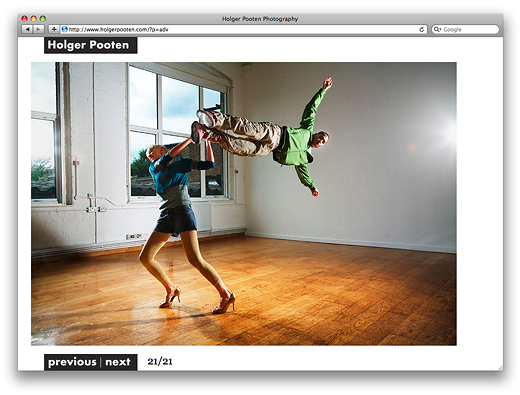Click the airborne man in the green jacket
Viewport: 520px width, 395px height.
(x=263, y=136)
